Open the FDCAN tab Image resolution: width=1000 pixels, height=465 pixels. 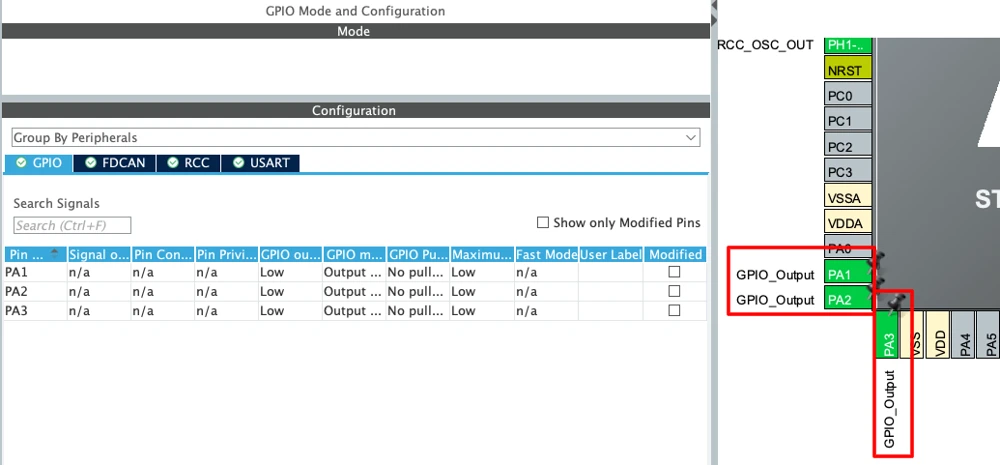115,163
